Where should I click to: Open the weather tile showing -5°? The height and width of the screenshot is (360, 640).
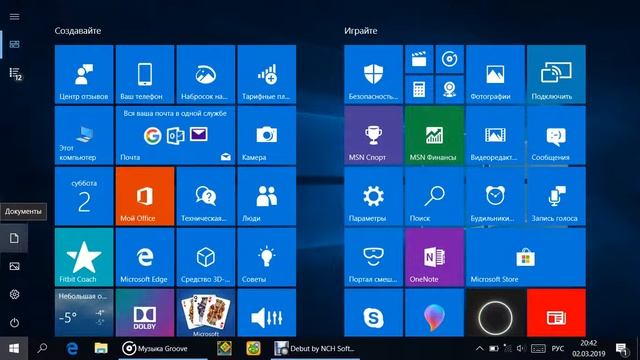point(84,313)
